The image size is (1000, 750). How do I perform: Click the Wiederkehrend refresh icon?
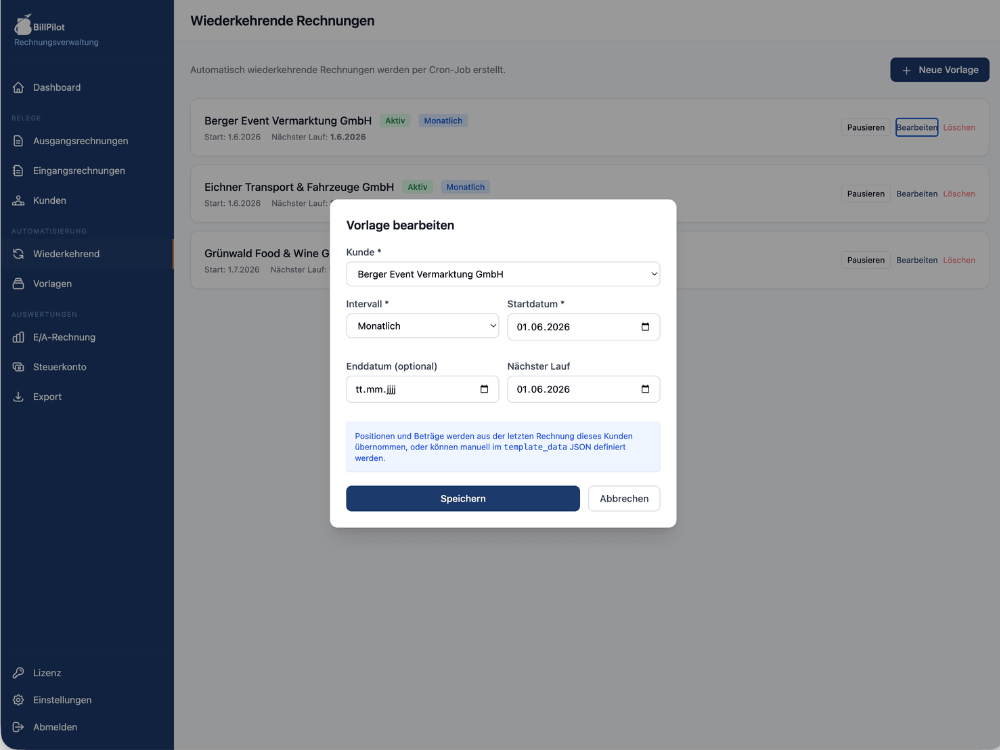click(x=18, y=254)
